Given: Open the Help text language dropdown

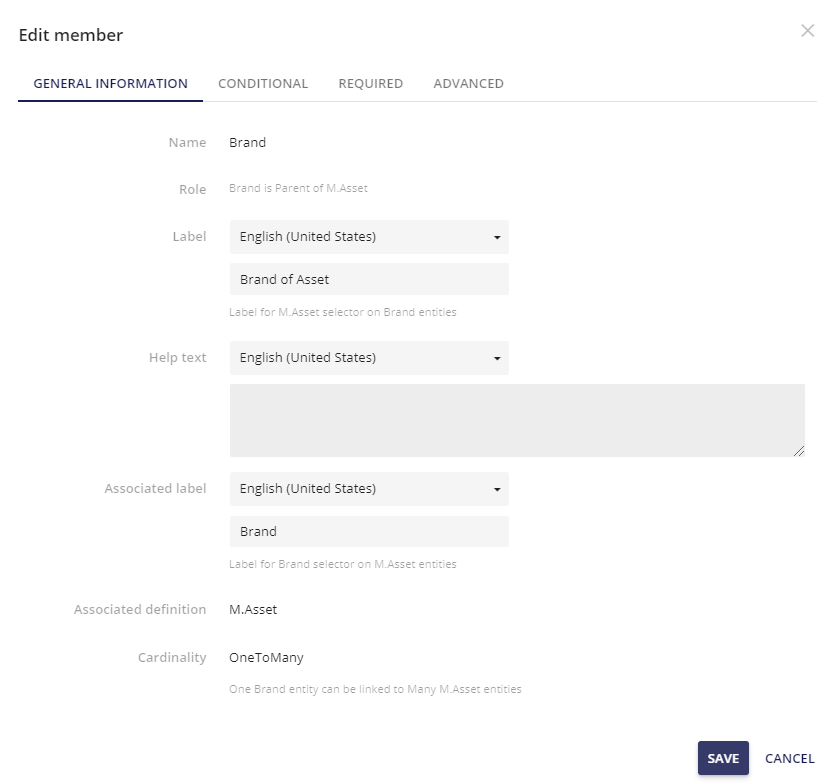Looking at the screenshot, I should (368, 357).
